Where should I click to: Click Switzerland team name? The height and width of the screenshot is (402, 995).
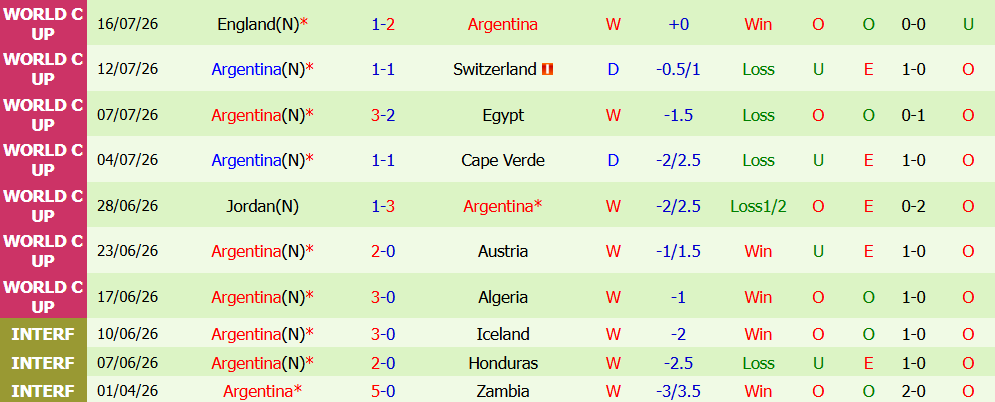495,69
